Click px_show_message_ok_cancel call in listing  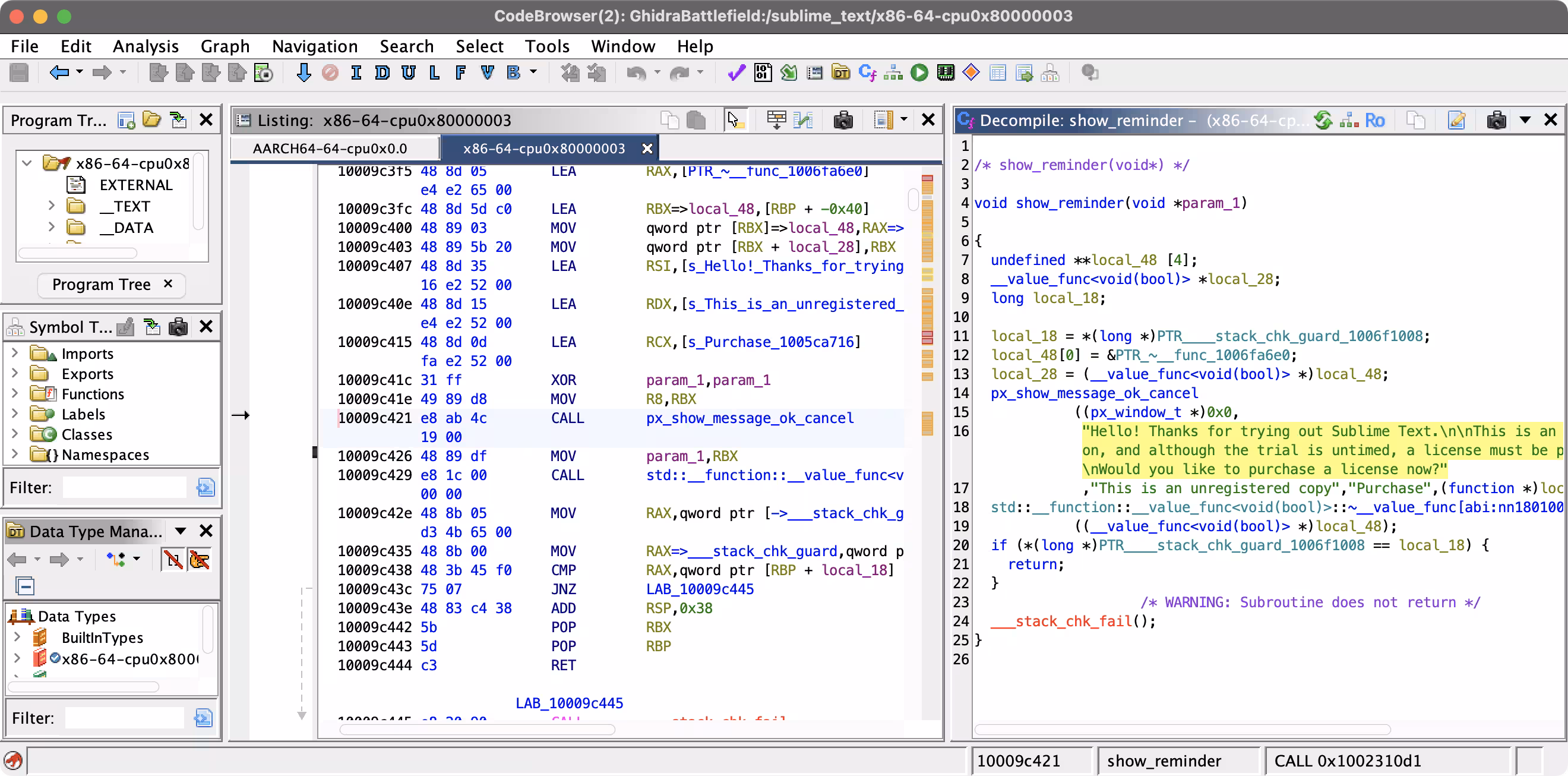click(x=750, y=418)
